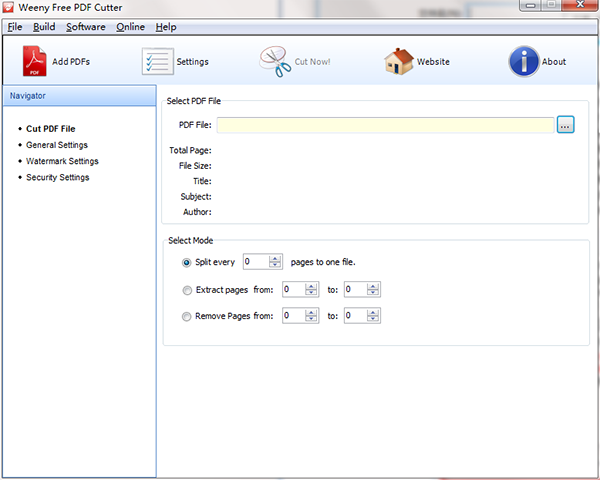
Task: Increase Extract pages to value
Action: point(372,286)
